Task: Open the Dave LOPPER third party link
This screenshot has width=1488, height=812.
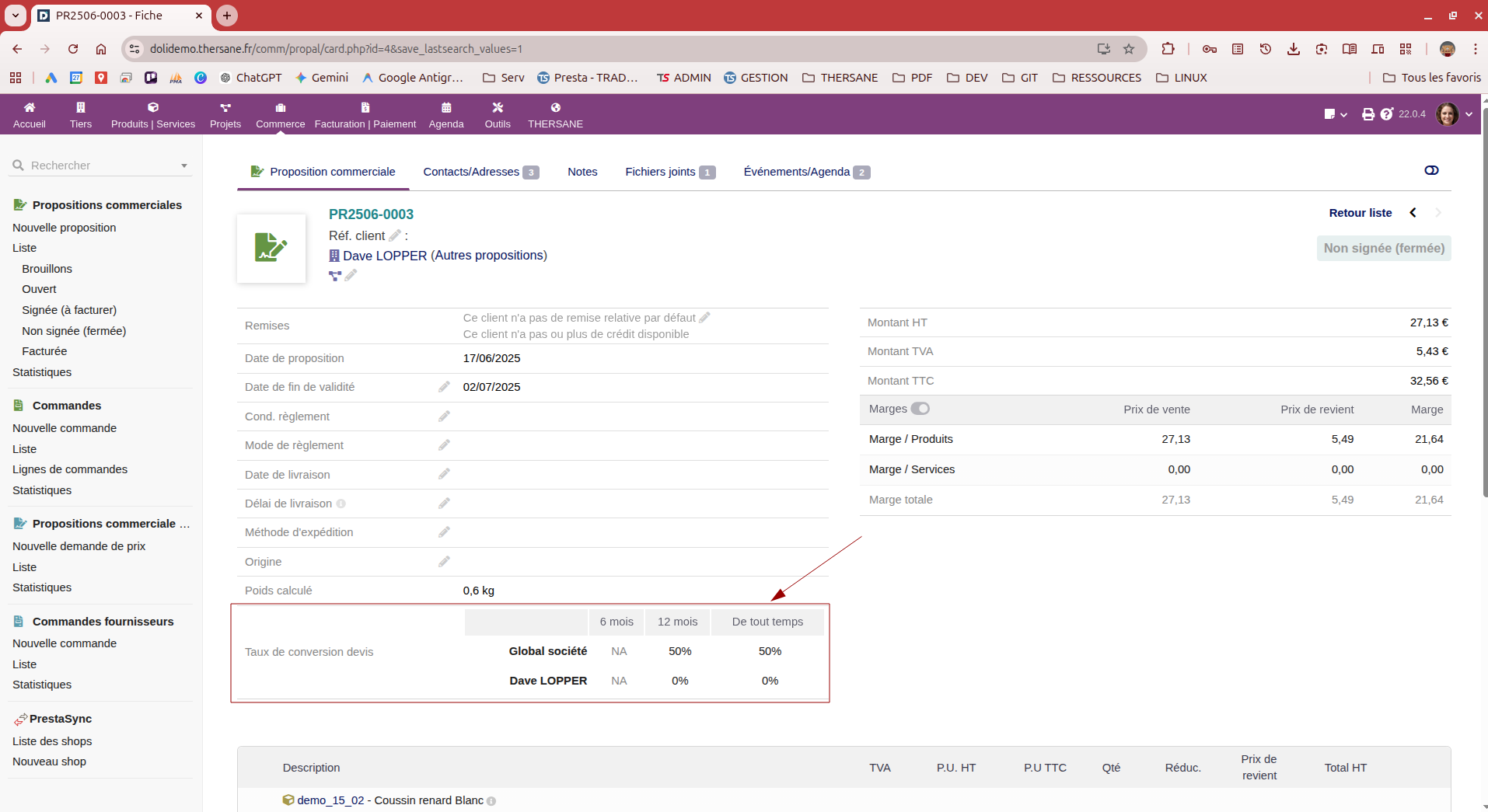Action: click(x=385, y=256)
